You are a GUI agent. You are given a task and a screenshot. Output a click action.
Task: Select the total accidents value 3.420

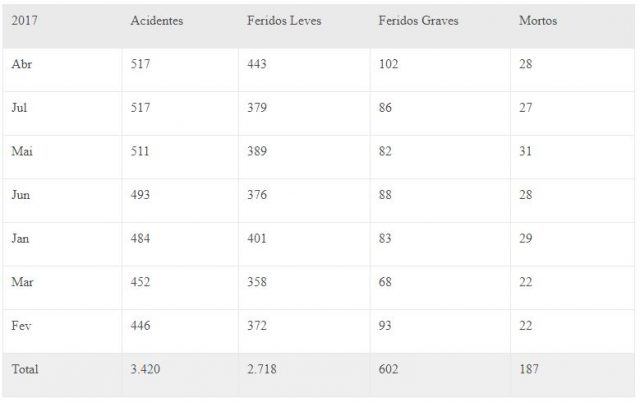(145, 369)
